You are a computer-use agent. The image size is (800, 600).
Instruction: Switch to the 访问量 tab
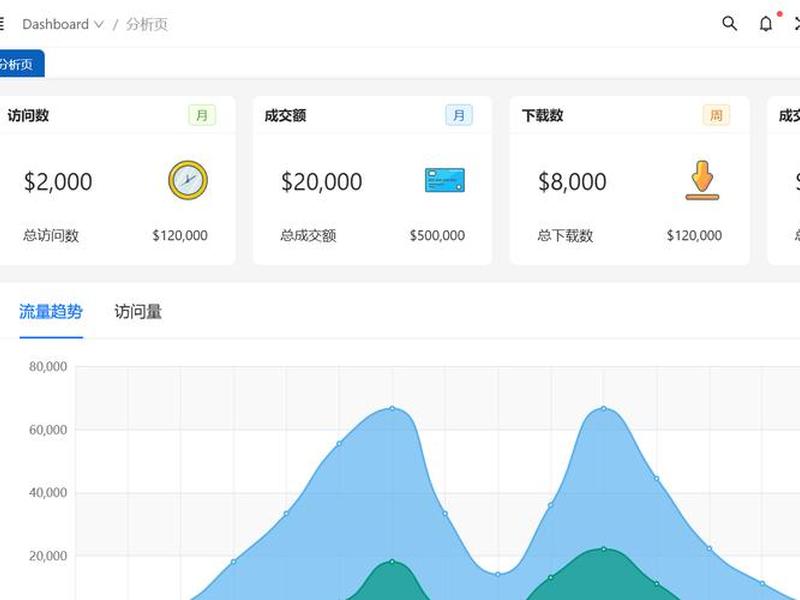(138, 312)
